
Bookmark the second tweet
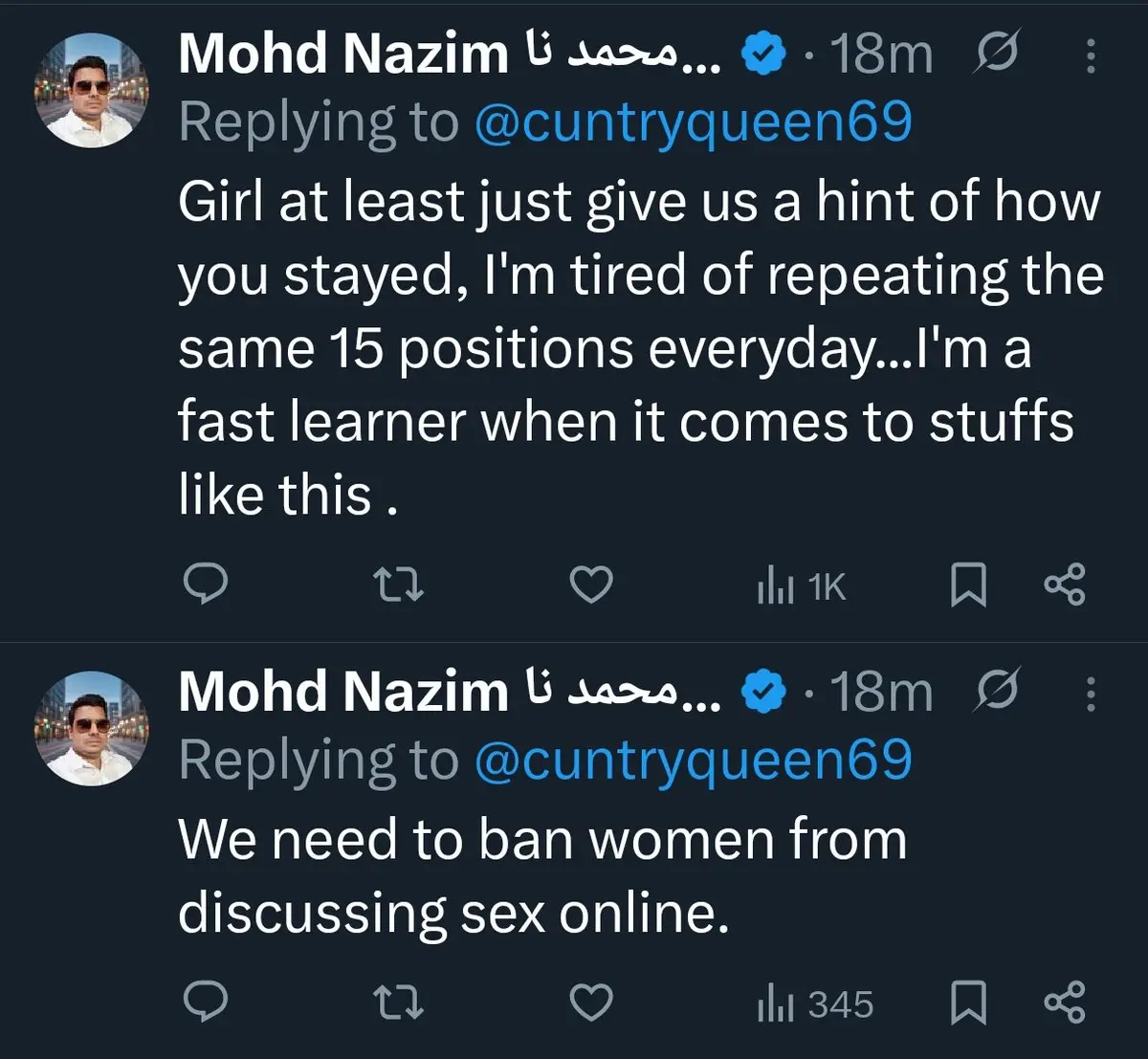968,1004
